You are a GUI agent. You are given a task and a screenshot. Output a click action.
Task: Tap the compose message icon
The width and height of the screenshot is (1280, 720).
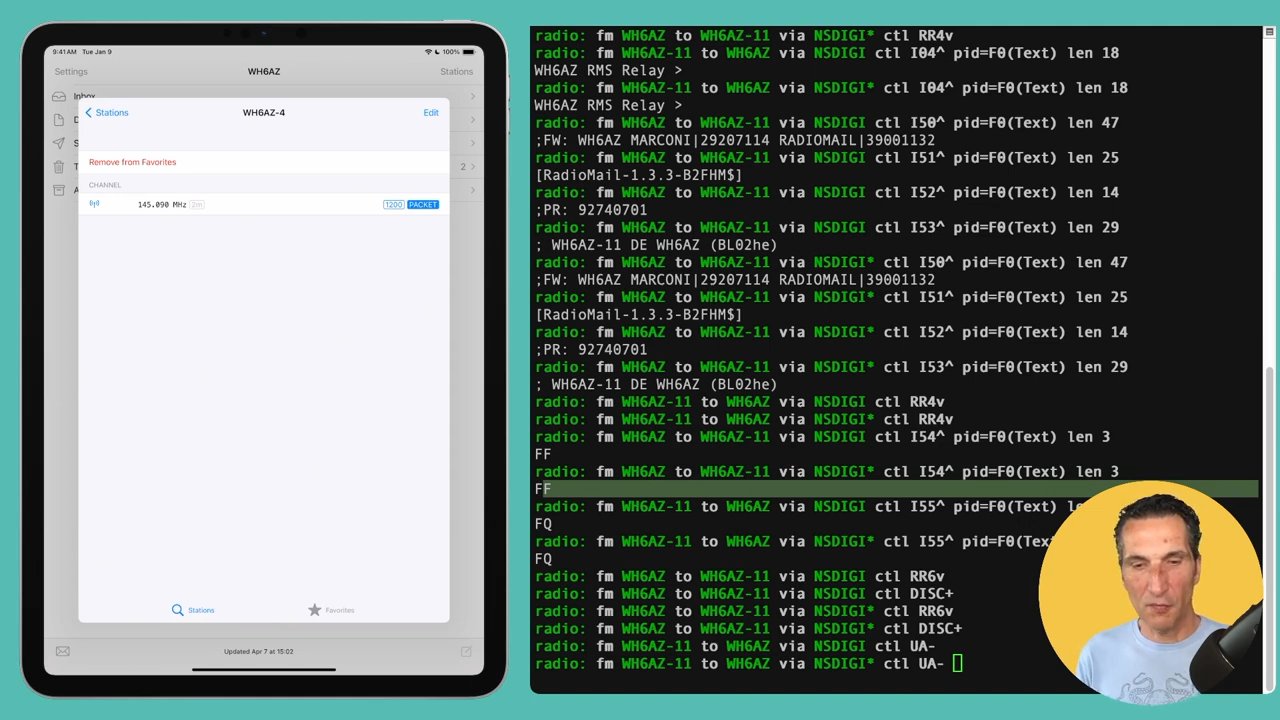coord(466,651)
